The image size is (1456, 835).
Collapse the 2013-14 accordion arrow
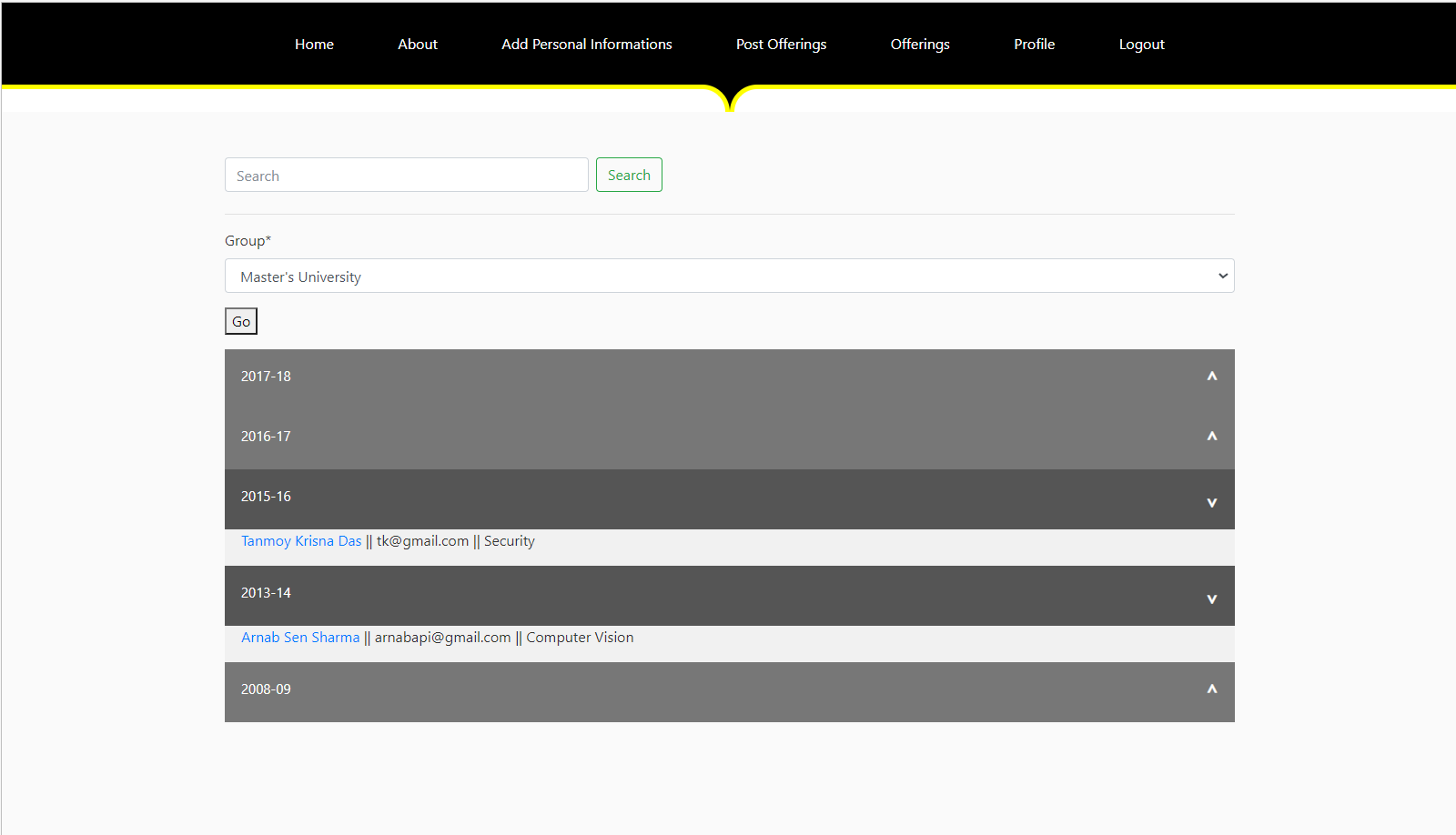(x=1212, y=599)
